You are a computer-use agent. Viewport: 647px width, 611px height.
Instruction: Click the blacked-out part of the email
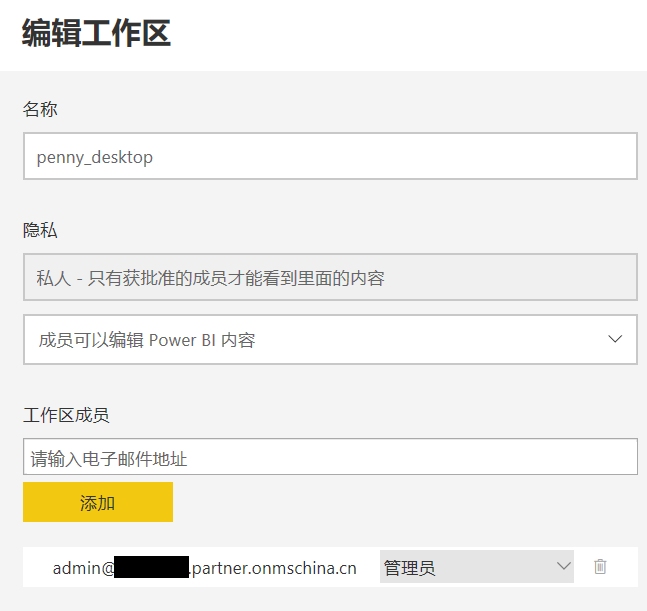[151, 568]
